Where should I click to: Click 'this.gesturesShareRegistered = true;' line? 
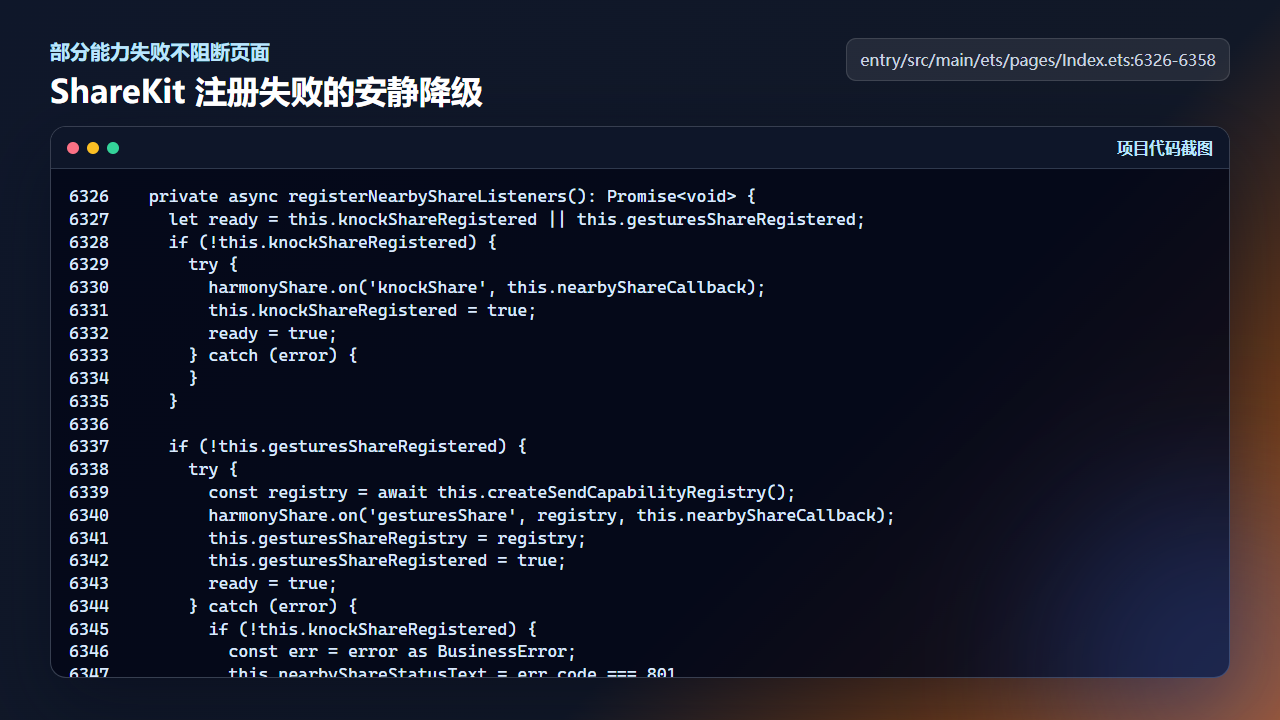pos(387,560)
